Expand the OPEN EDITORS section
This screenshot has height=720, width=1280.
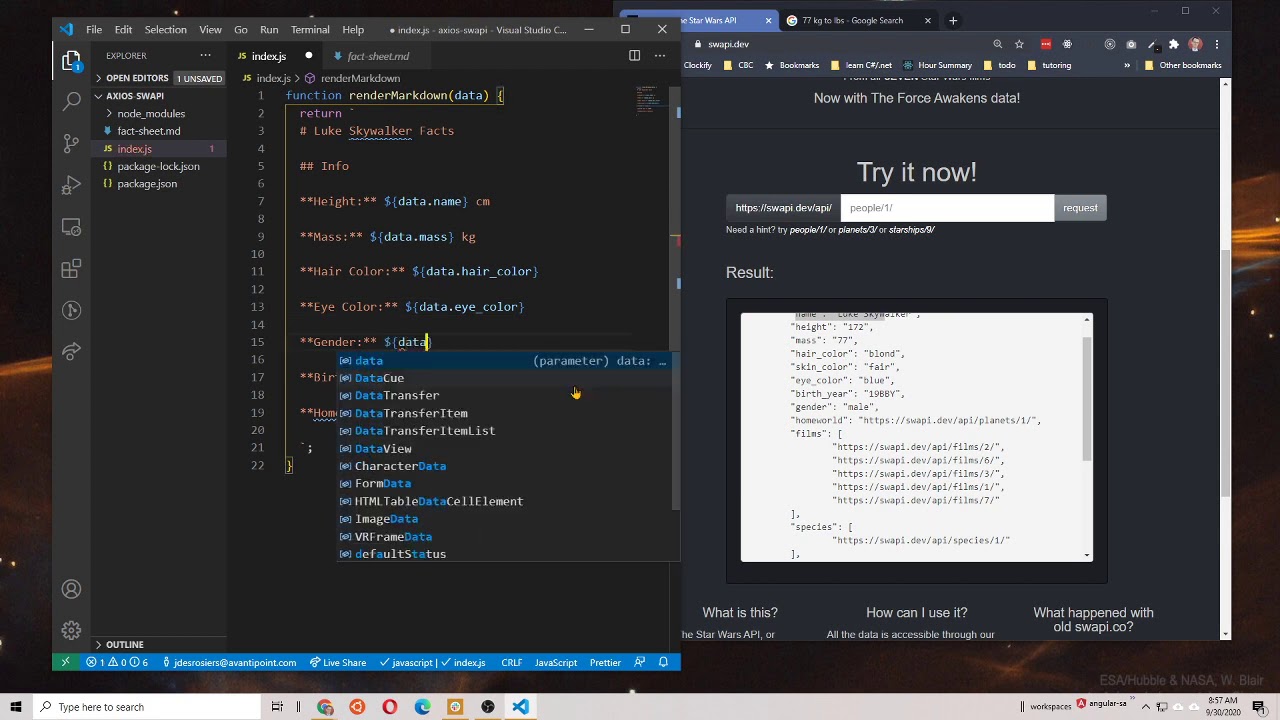(x=136, y=78)
